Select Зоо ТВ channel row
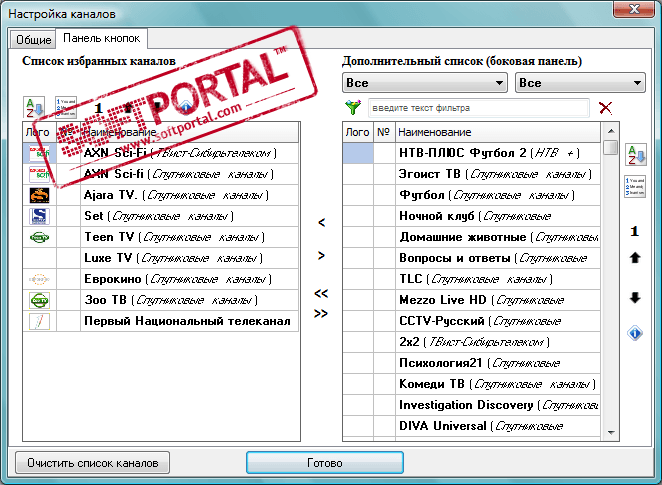The width and height of the screenshot is (662, 485). point(161,300)
